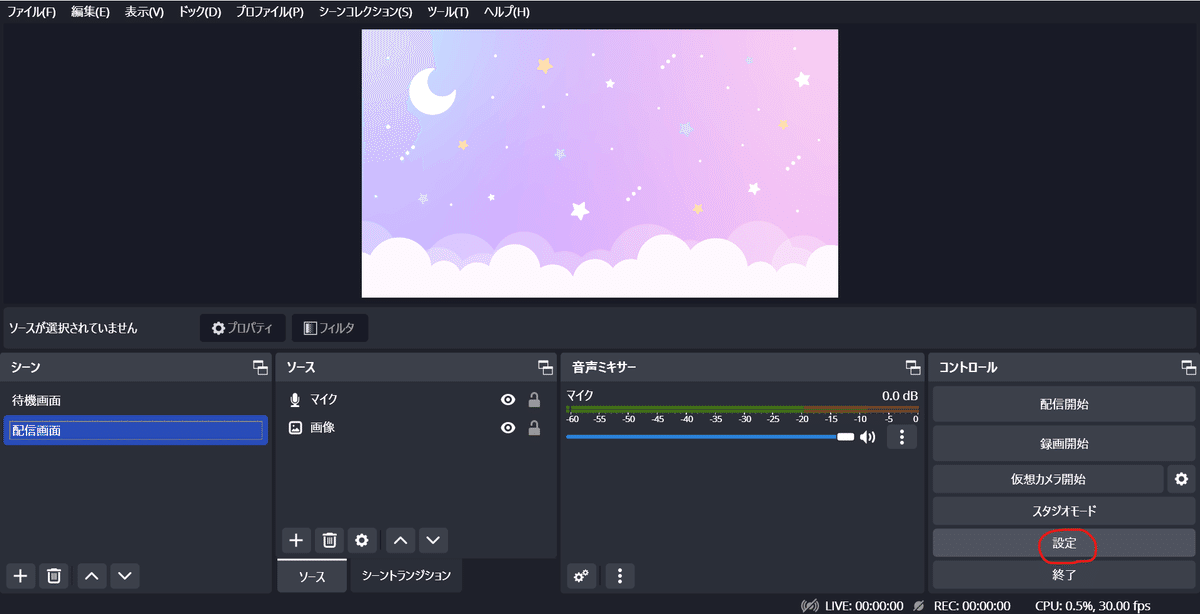Adjust the マイク volume slider
This screenshot has height=614, width=1200.
point(710,436)
